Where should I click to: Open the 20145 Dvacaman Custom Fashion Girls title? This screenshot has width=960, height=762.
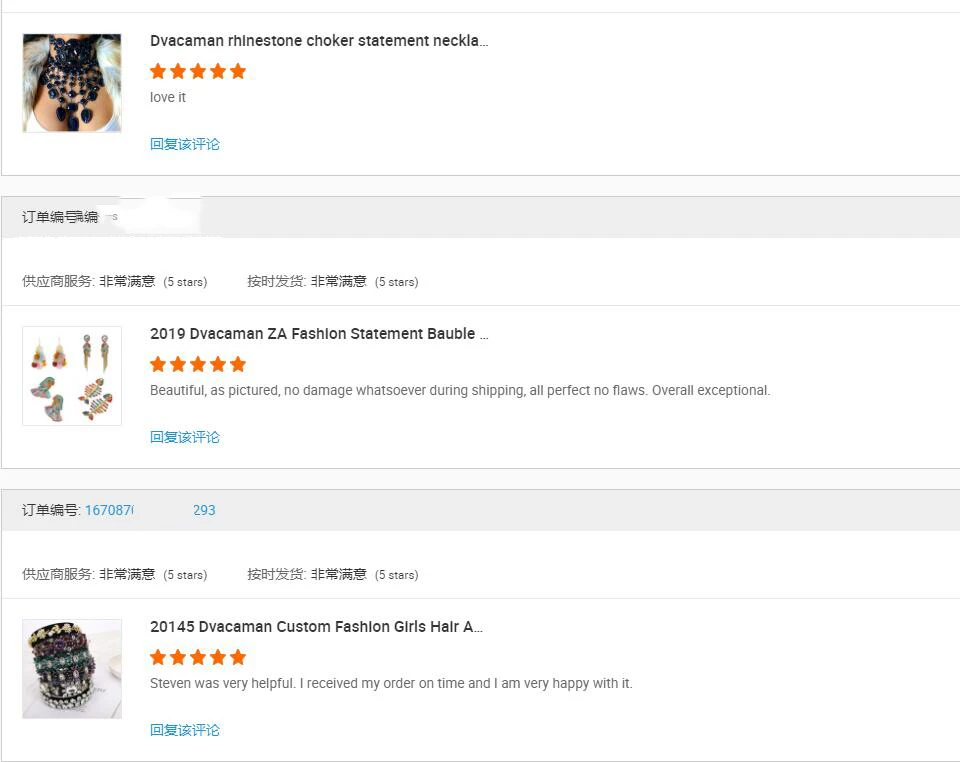(x=316, y=627)
